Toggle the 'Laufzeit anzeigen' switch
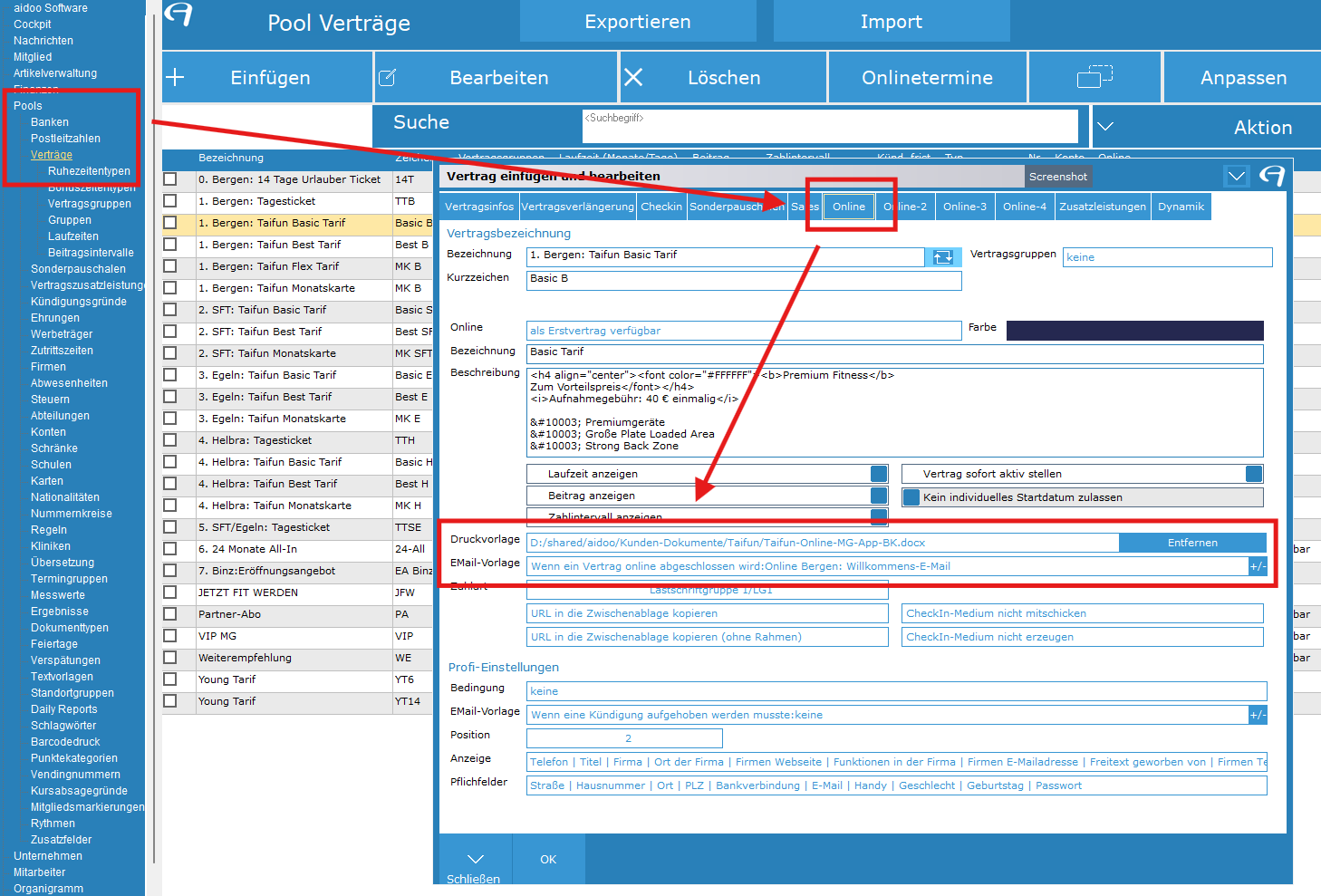 click(x=878, y=474)
